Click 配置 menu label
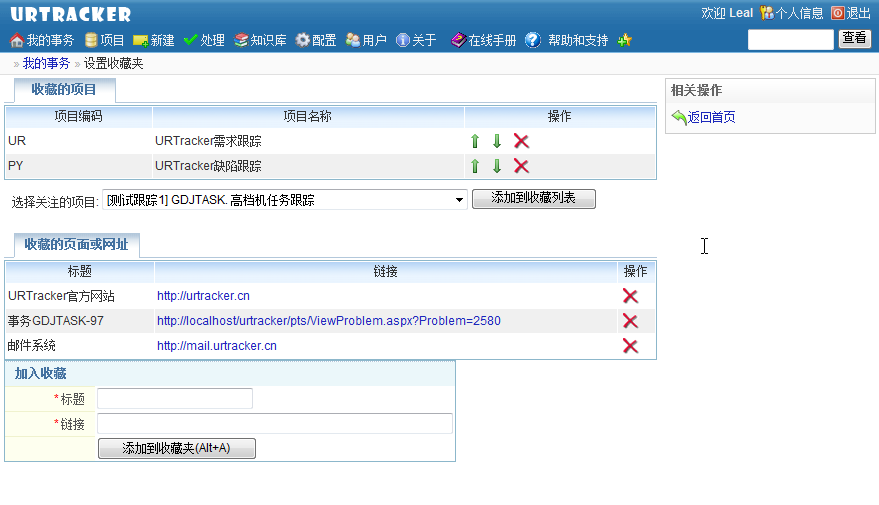The image size is (879, 505). 324,40
